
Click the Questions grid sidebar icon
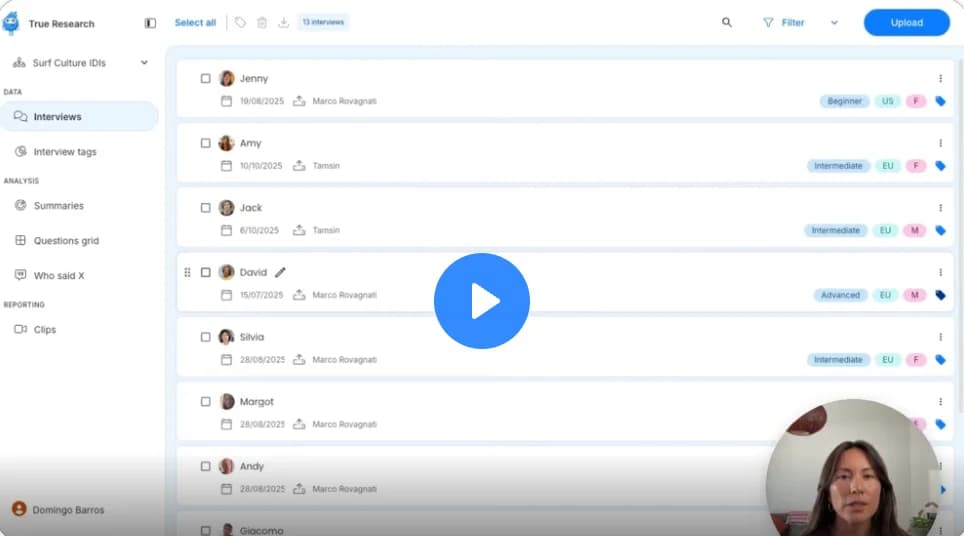[x=20, y=240]
